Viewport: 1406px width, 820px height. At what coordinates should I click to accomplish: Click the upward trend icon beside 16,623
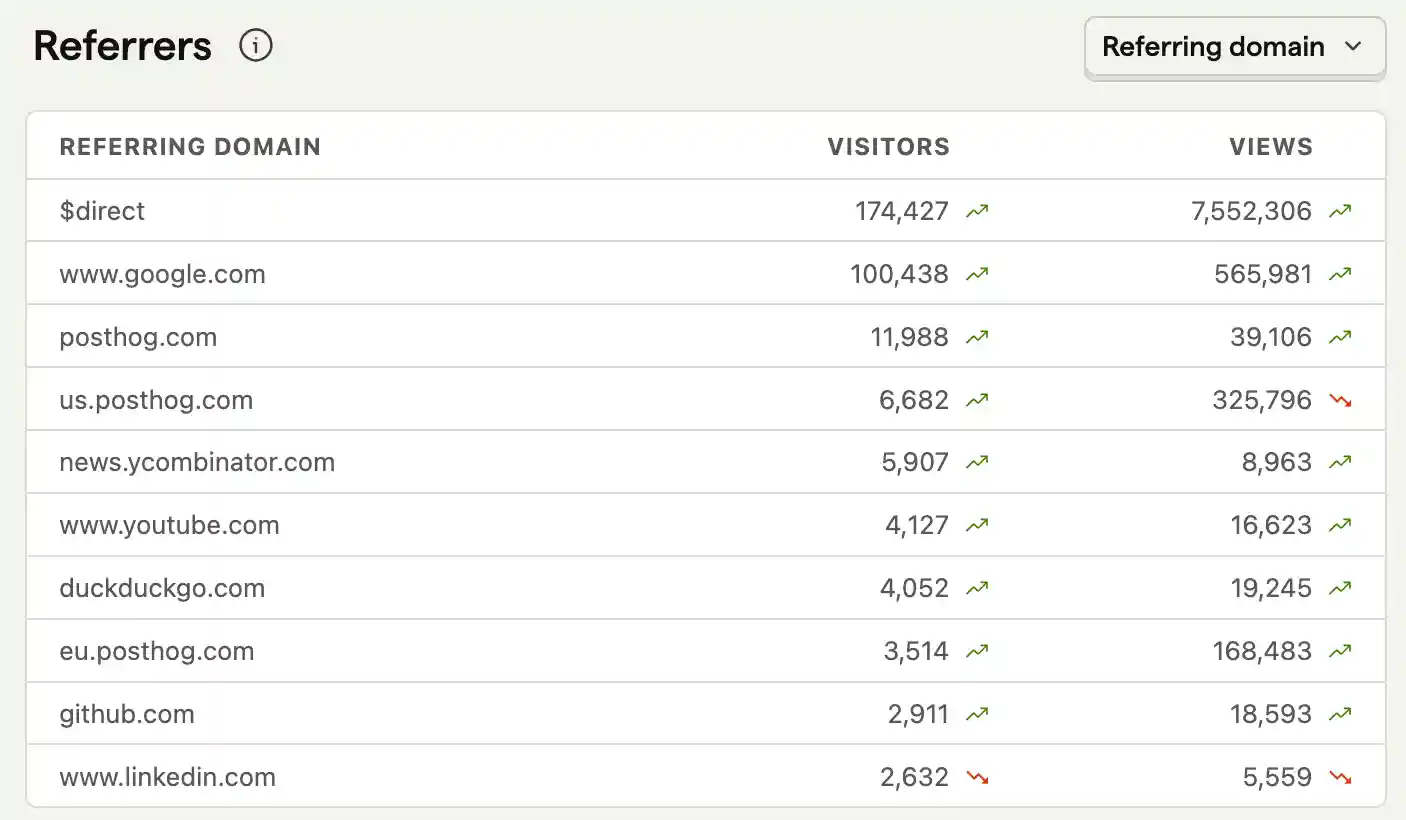tap(1340, 525)
